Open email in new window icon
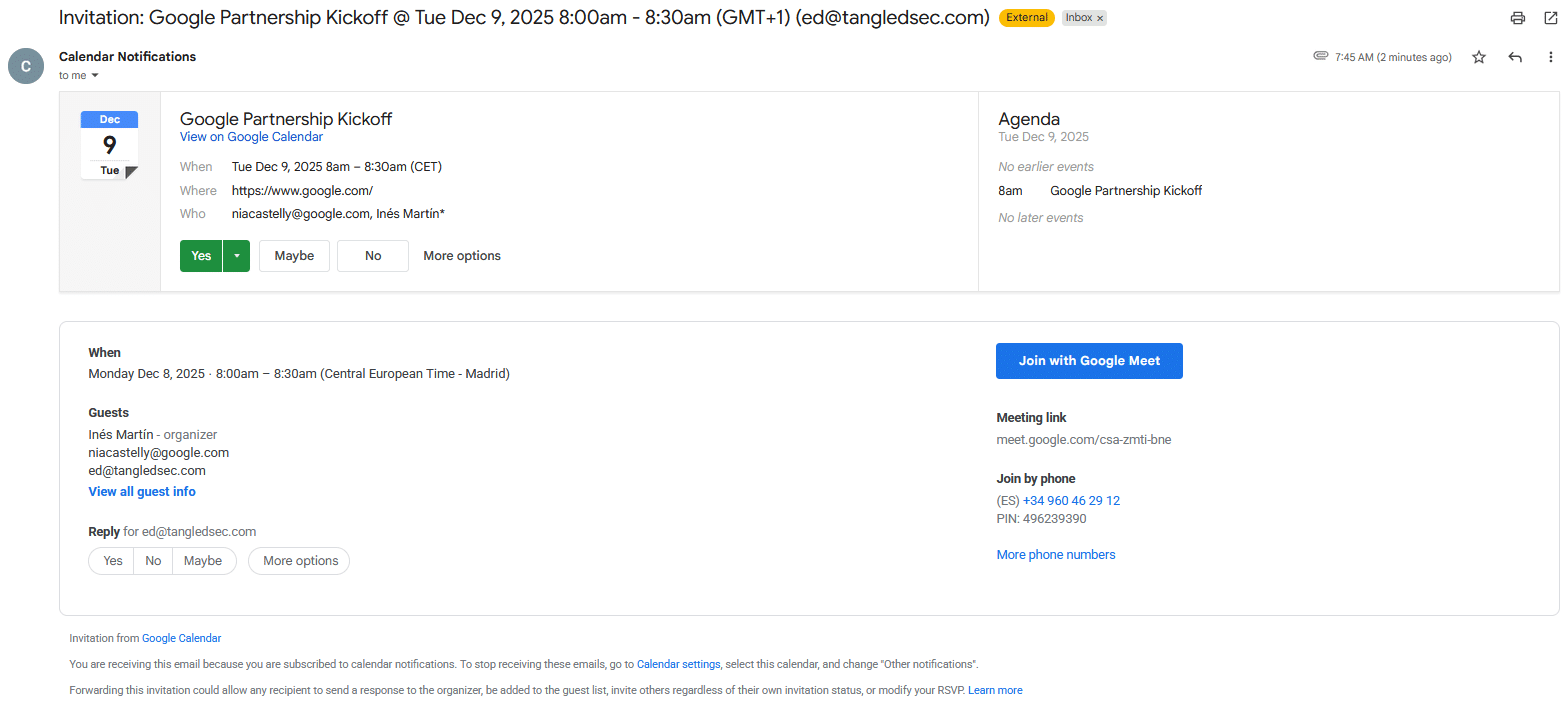 pos(1550,18)
